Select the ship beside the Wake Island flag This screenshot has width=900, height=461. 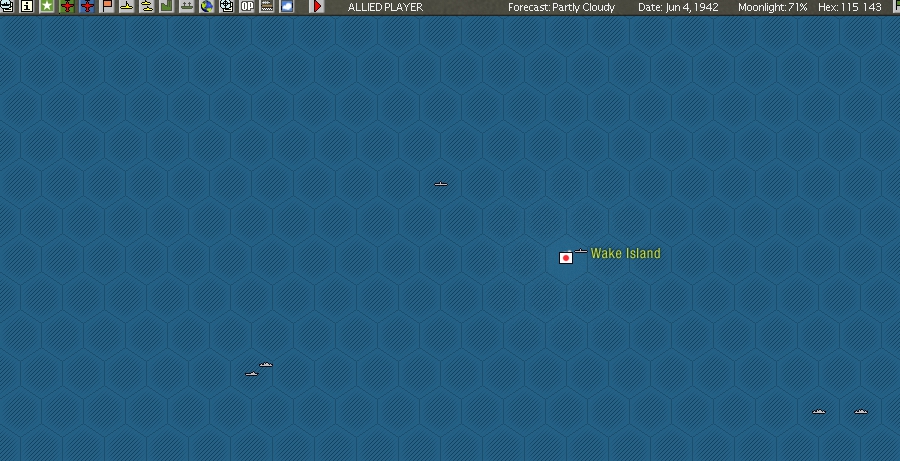coord(581,251)
